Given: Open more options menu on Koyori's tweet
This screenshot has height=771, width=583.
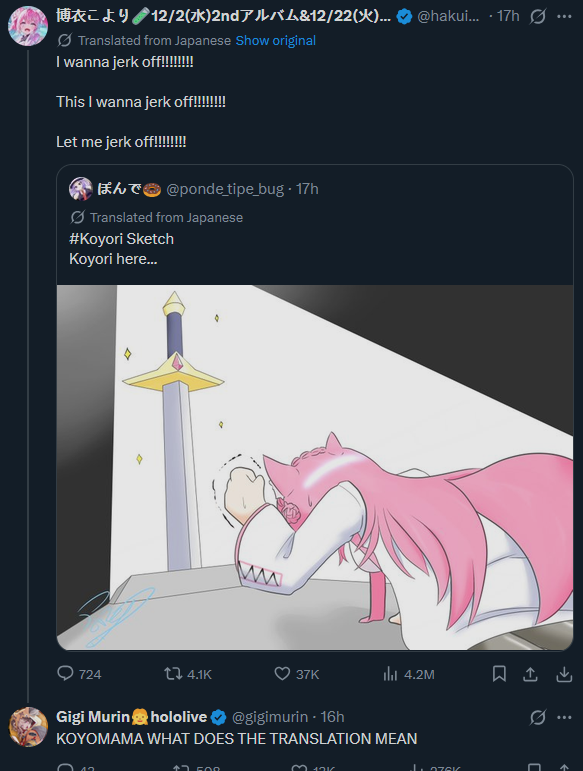Looking at the screenshot, I should pos(564,17).
